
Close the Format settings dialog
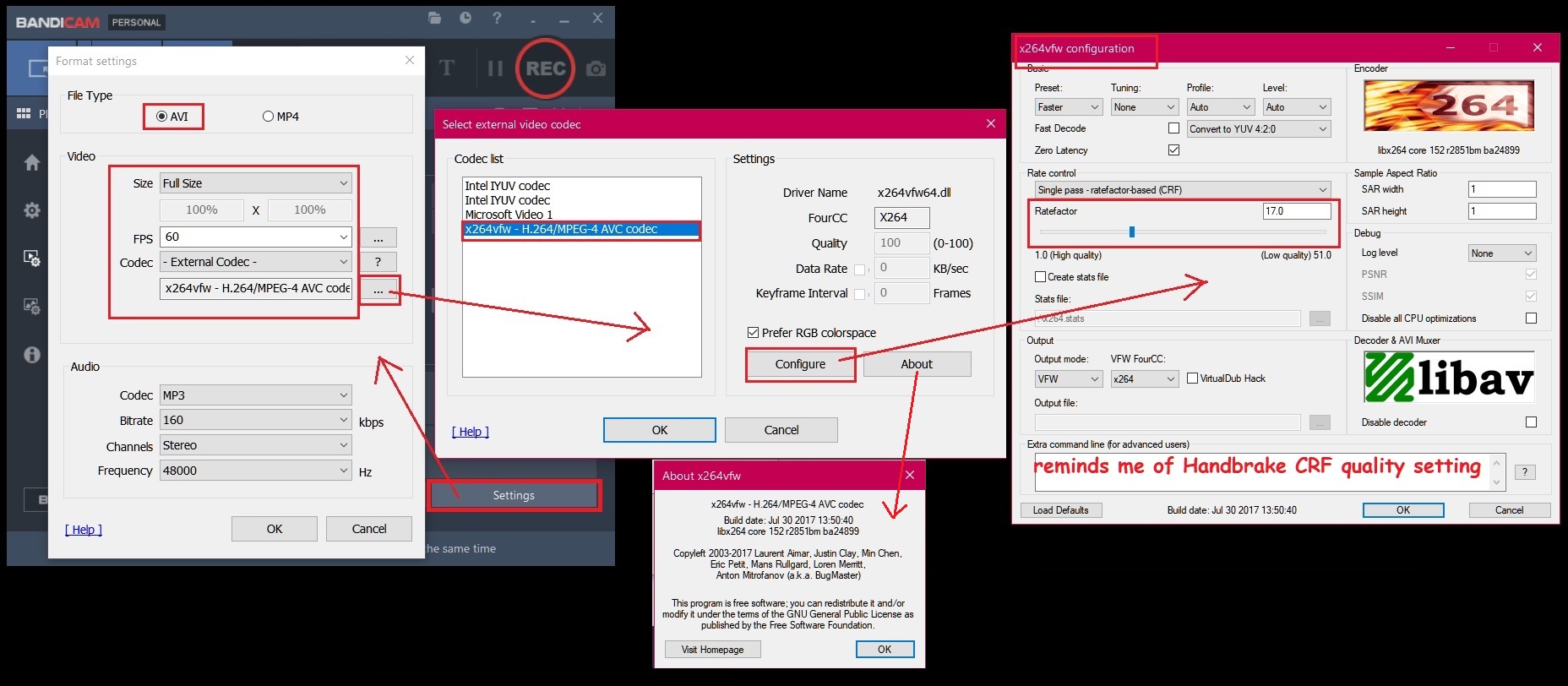410,60
